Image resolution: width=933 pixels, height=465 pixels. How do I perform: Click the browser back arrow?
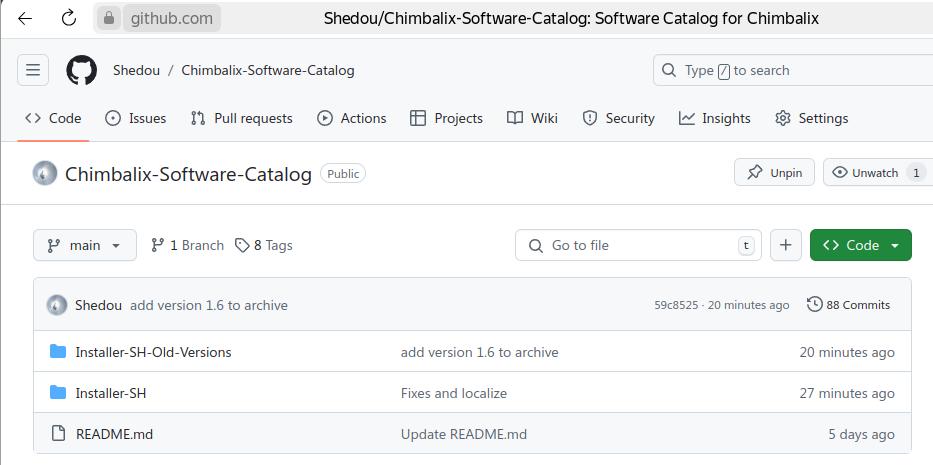coord(25,18)
